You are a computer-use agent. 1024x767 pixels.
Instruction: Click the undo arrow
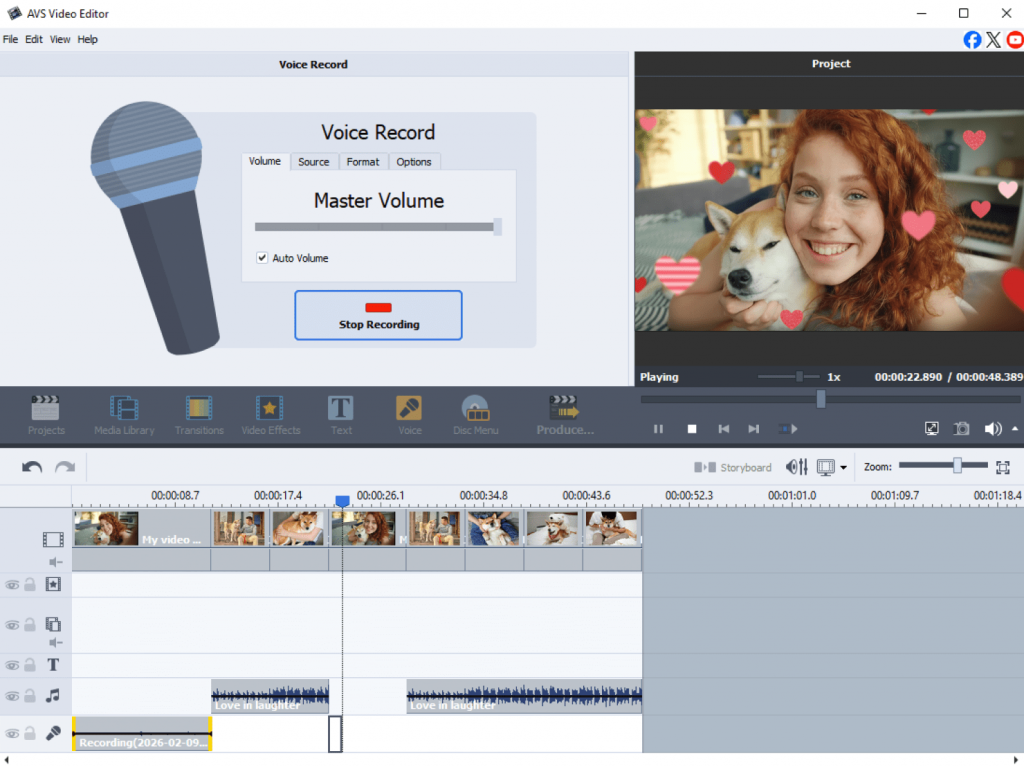32,467
